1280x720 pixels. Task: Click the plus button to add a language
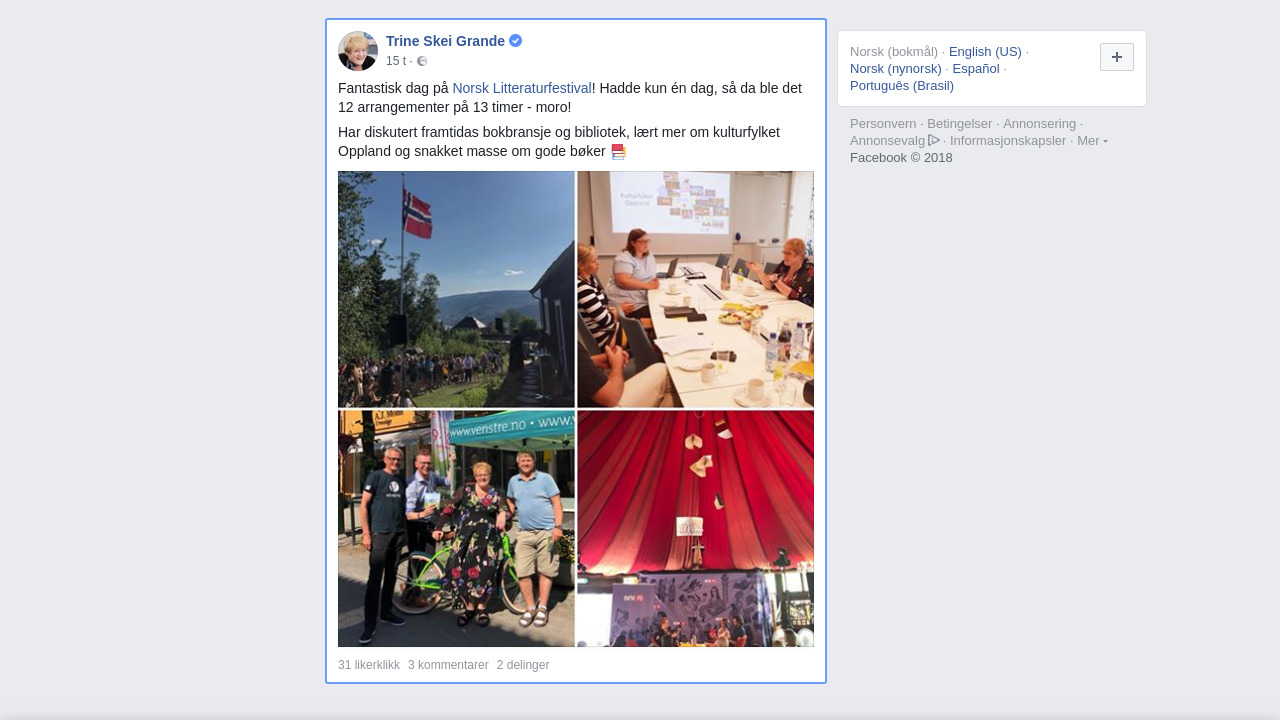tap(1117, 57)
